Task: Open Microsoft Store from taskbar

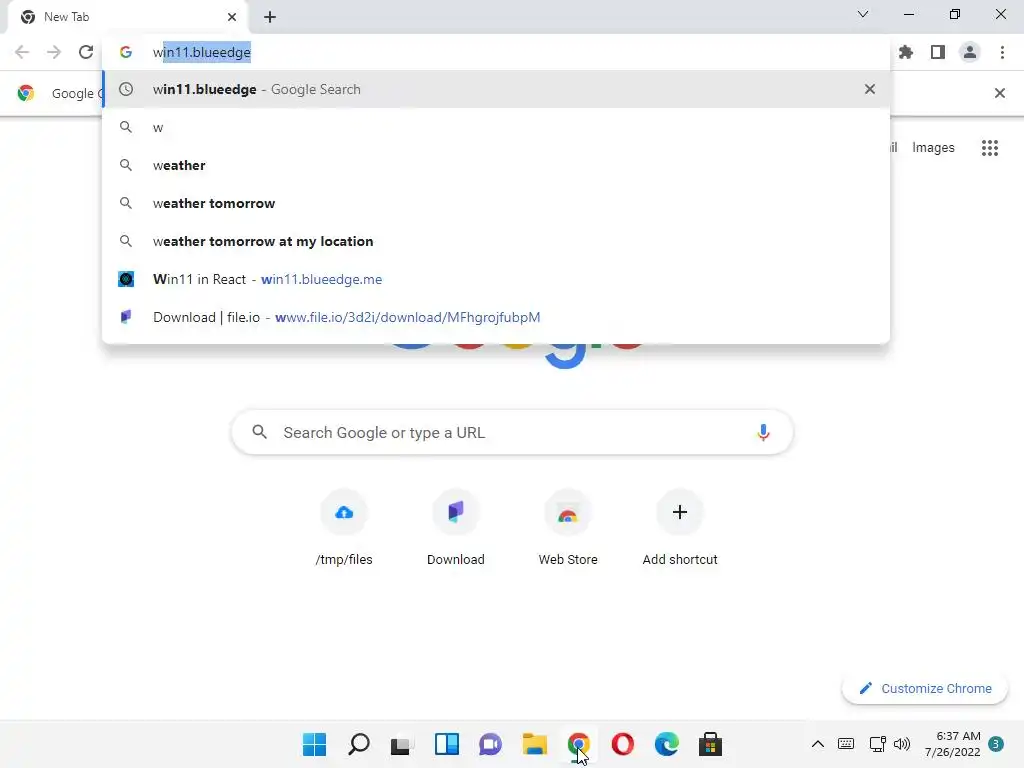Action: point(711,744)
